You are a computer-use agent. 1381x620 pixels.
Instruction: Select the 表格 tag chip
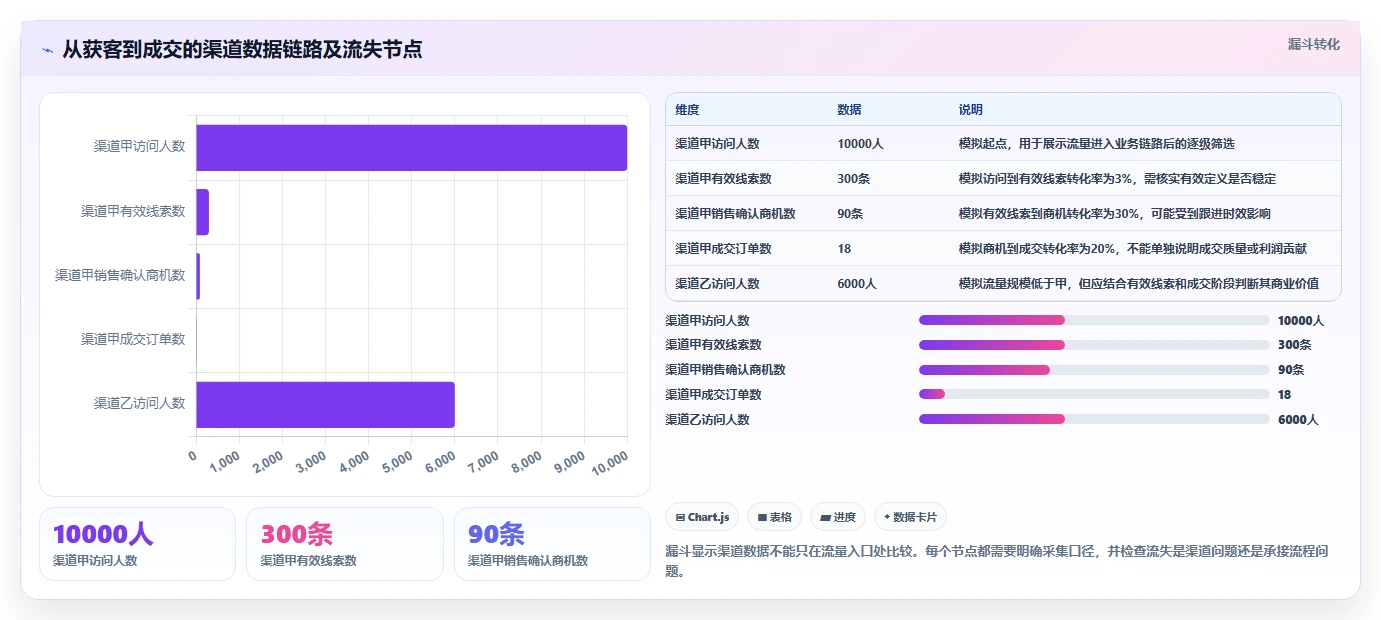(x=775, y=517)
